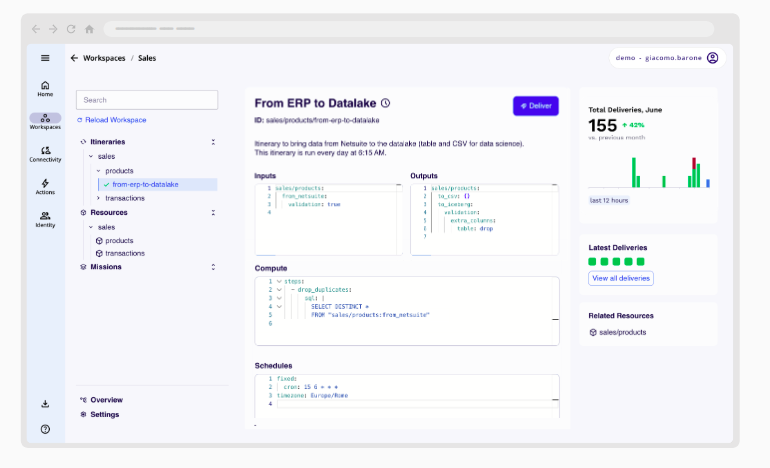Open Connectivity from the sidebar
This screenshot has width=770, height=468.
click(45, 153)
